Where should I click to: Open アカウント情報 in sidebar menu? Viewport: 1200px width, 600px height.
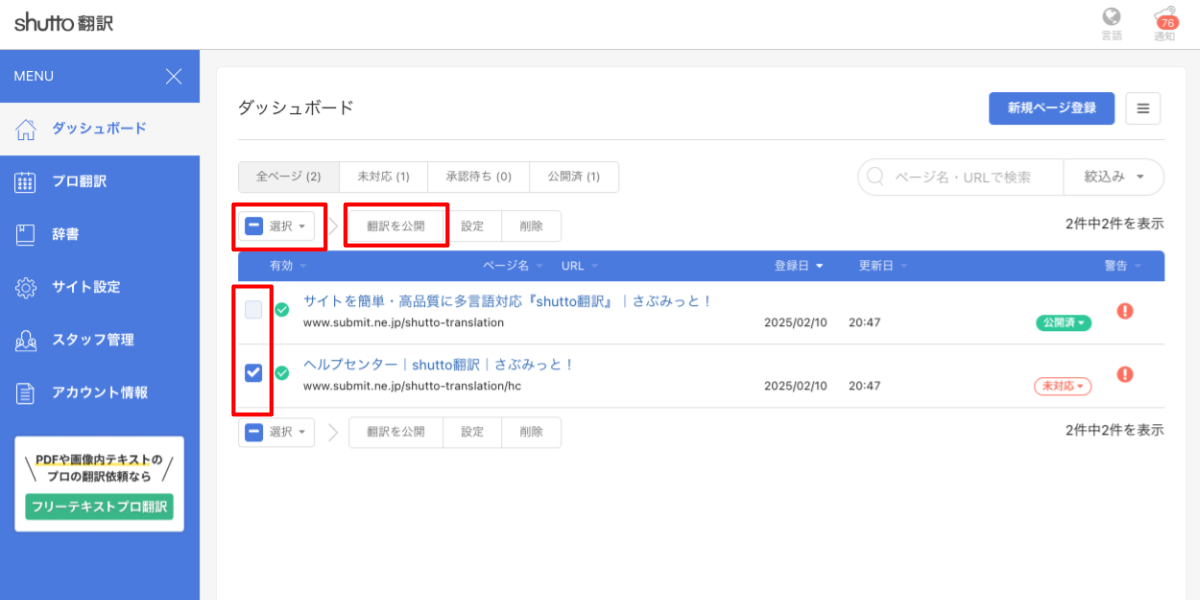[x=100, y=393]
